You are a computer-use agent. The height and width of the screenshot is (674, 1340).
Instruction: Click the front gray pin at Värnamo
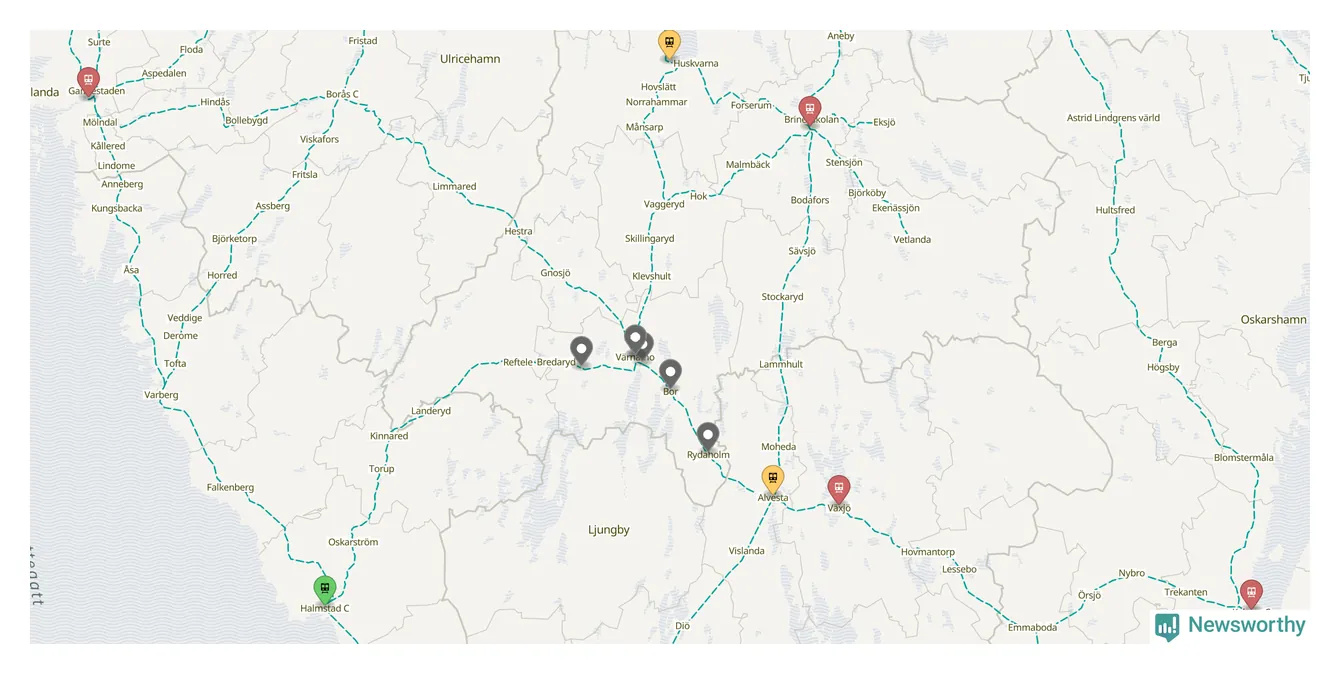pos(635,339)
